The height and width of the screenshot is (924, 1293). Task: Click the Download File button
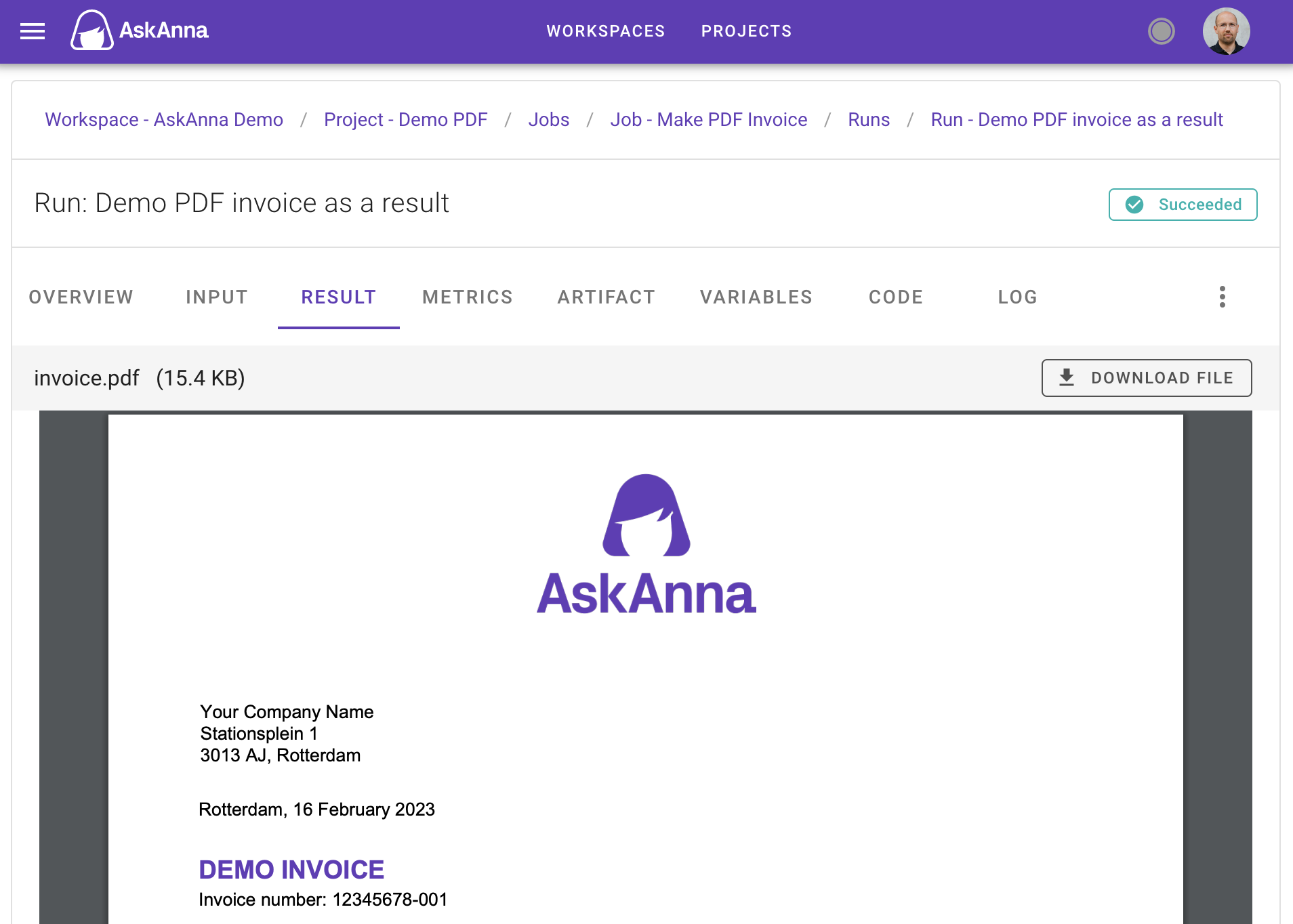(x=1147, y=377)
